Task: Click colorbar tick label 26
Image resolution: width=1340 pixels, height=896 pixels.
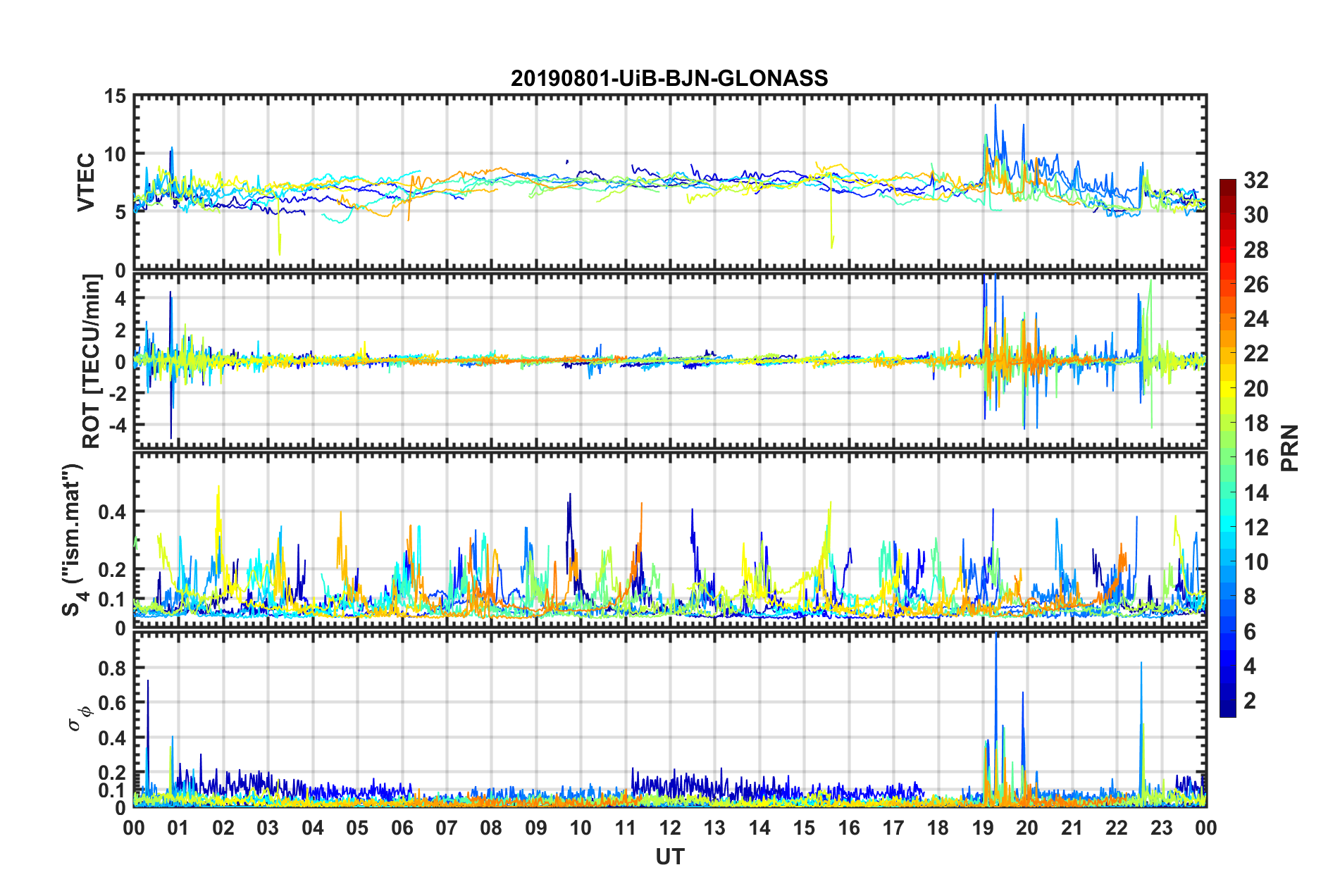Action: tap(1256, 285)
